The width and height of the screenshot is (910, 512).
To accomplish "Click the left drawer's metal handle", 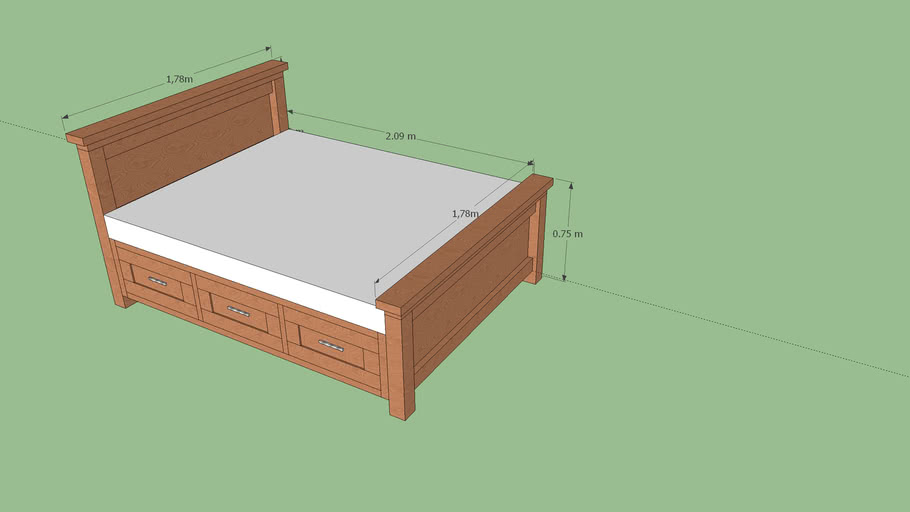I will click(x=157, y=281).
